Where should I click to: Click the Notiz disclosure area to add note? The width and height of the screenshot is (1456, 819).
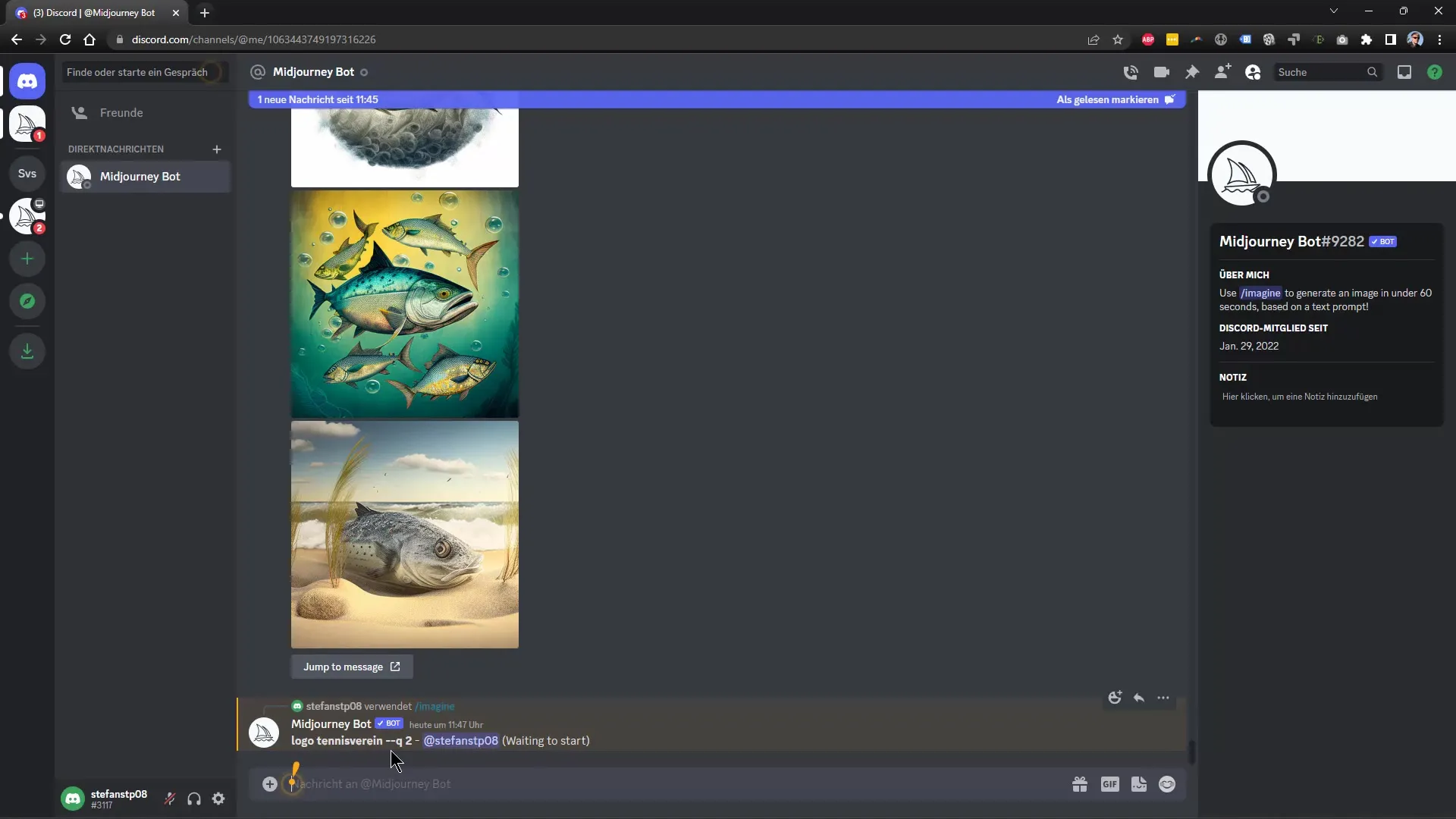point(1299,397)
